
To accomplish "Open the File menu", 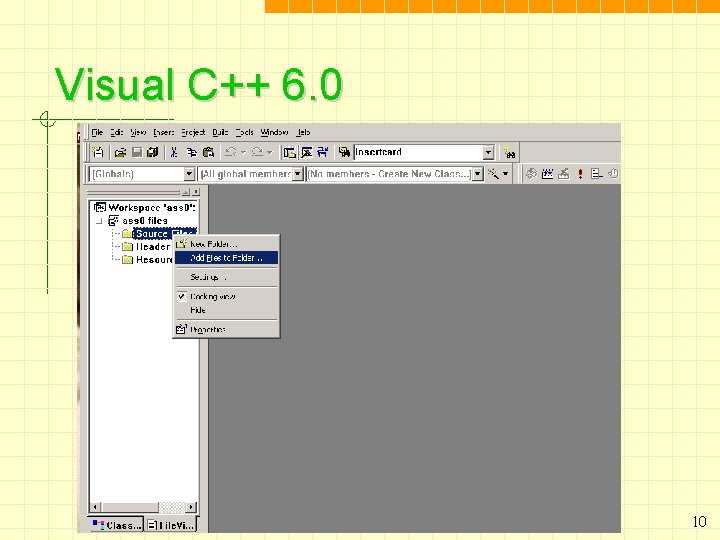I will (97, 132).
